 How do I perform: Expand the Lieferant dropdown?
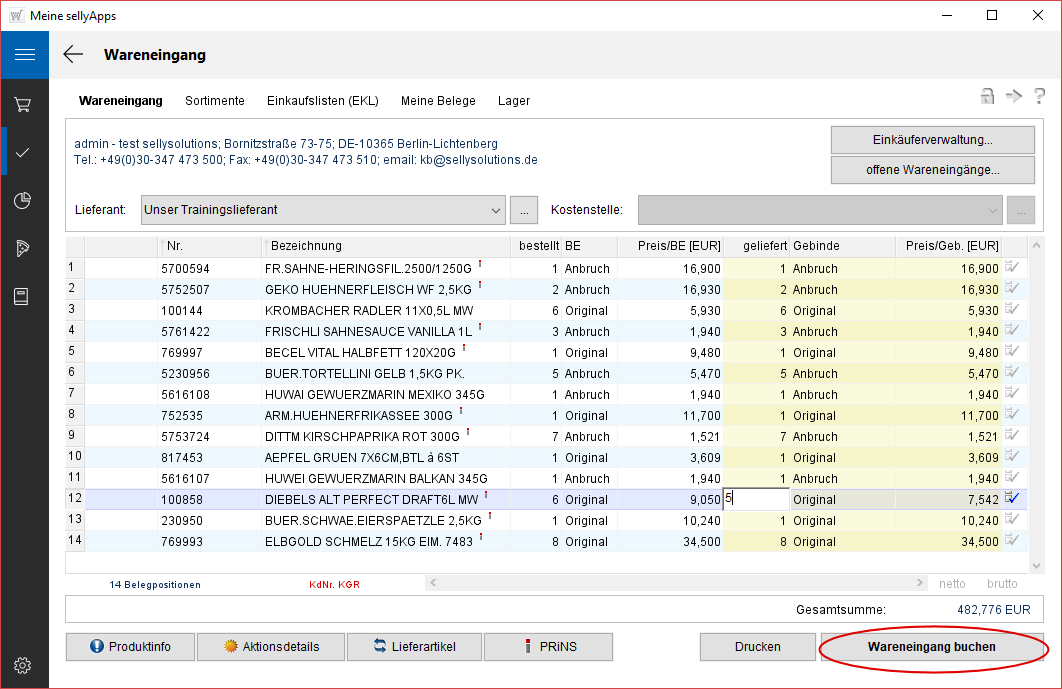(496, 210)
